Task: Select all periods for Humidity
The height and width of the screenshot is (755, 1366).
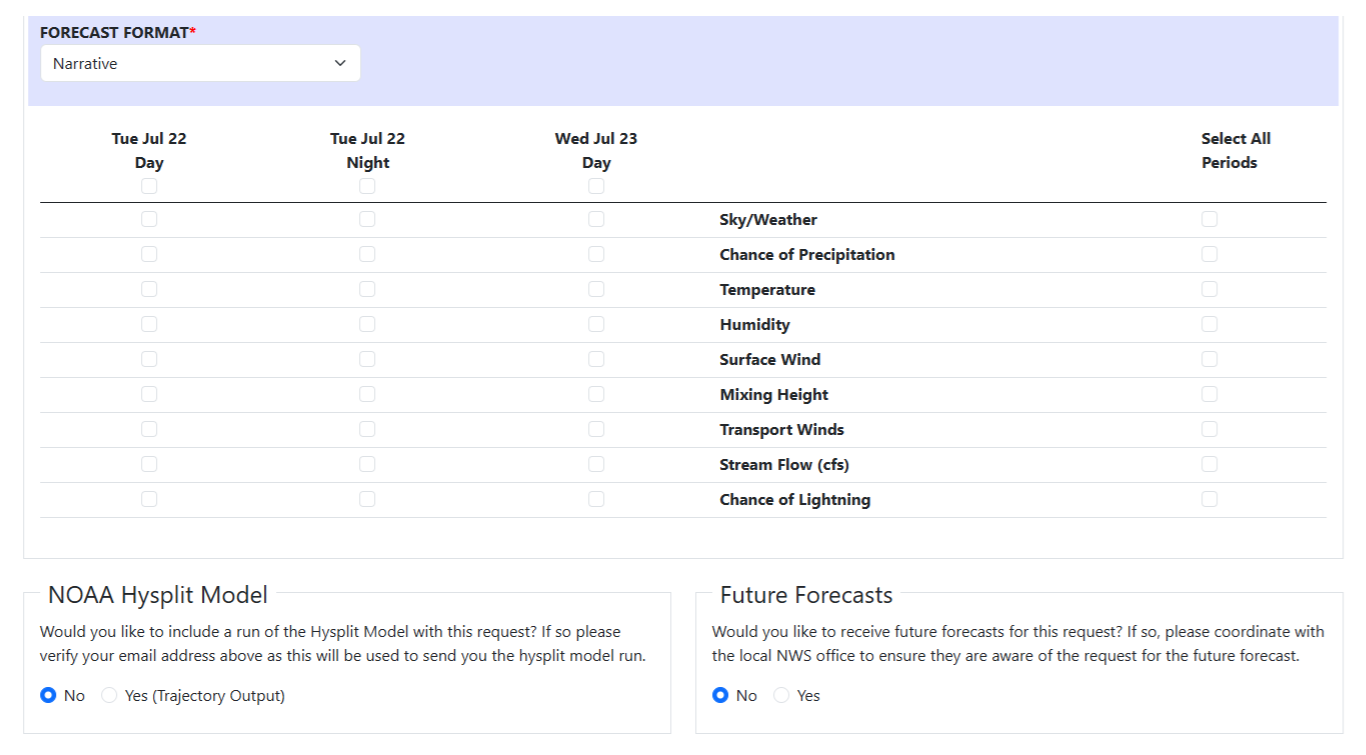Action: [1209, 323]
